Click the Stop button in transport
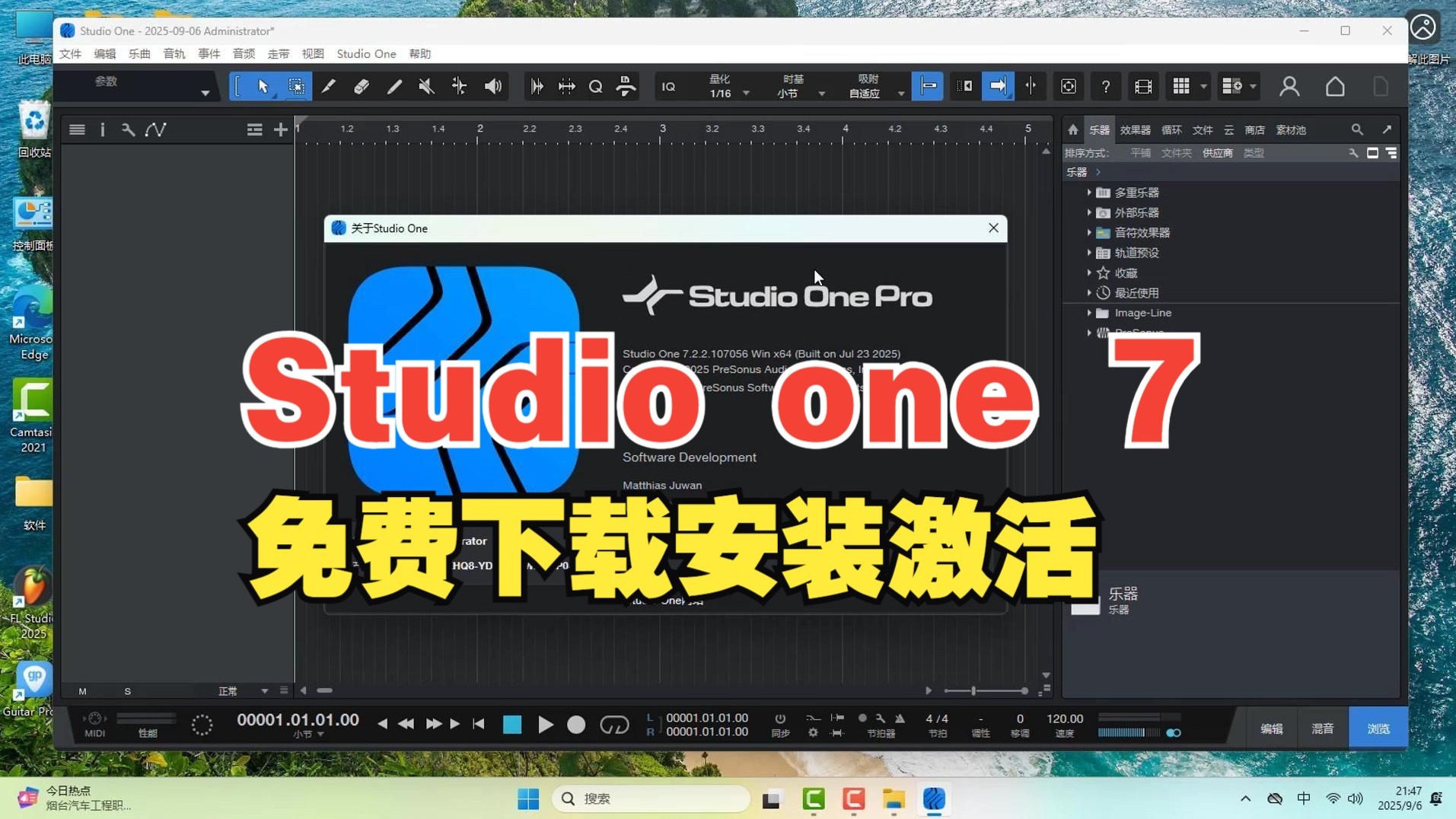1456x819 pixels. point(512,725)
